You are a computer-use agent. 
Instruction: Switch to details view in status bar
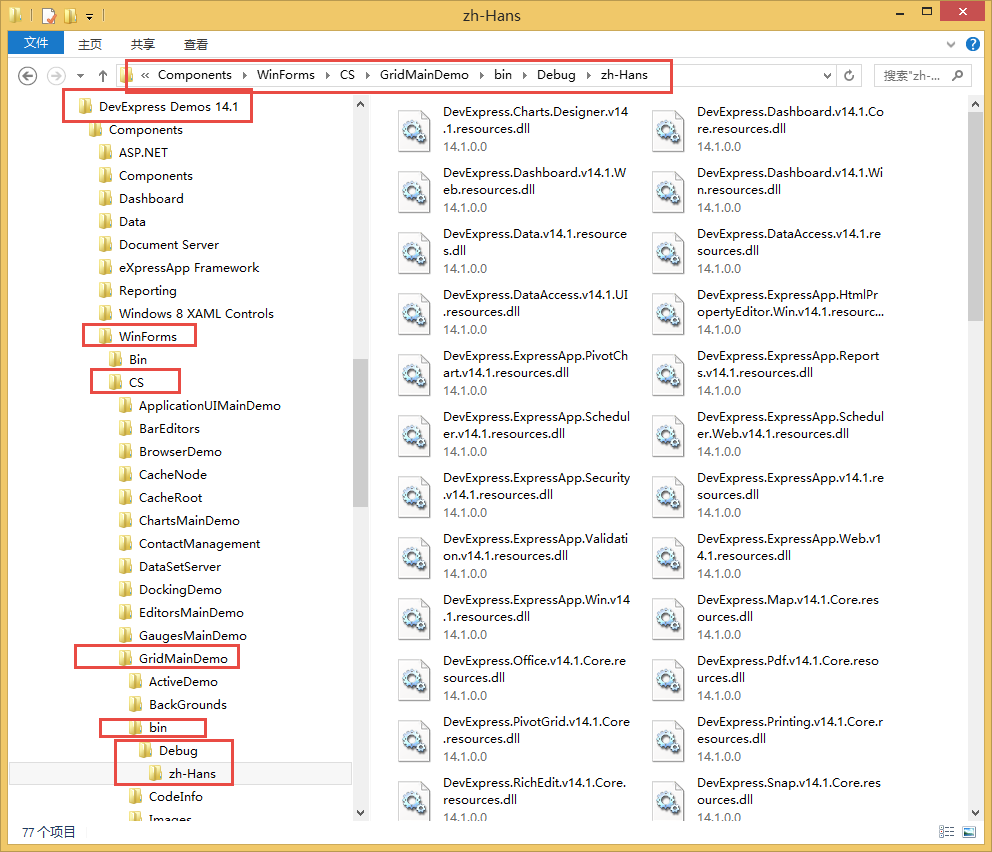[946, 832]
